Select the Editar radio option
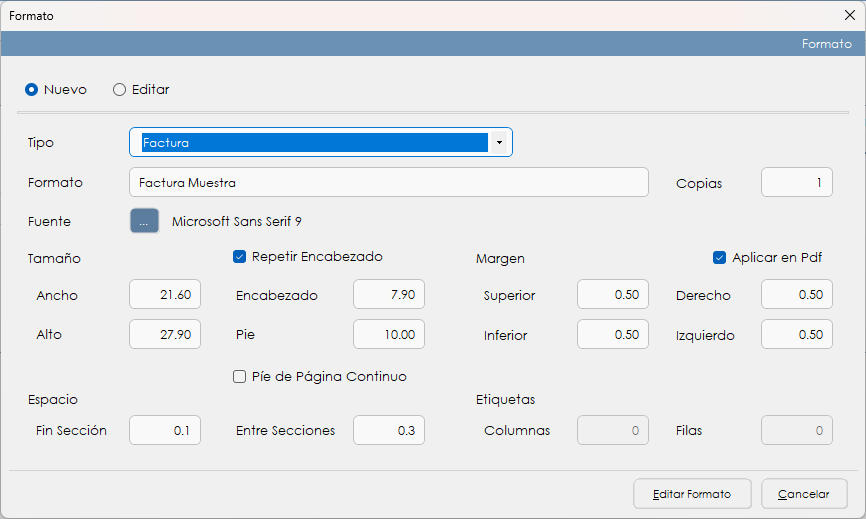The image size is (866, 519). click(120, 90)
